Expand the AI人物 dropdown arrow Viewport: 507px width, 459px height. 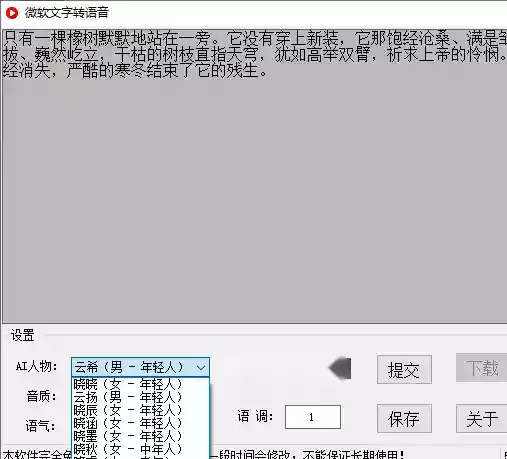click(201, 368)
